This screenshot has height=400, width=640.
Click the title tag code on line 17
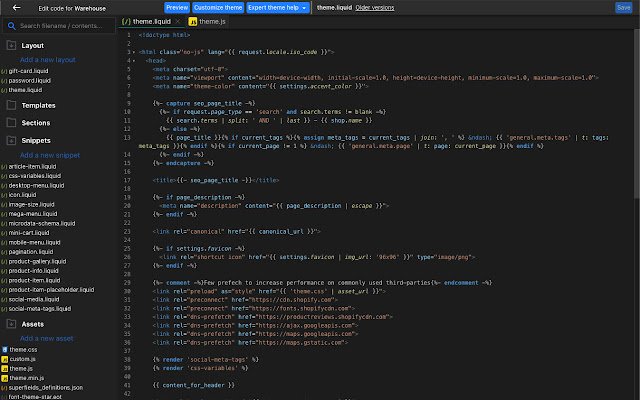coord(216,180)
